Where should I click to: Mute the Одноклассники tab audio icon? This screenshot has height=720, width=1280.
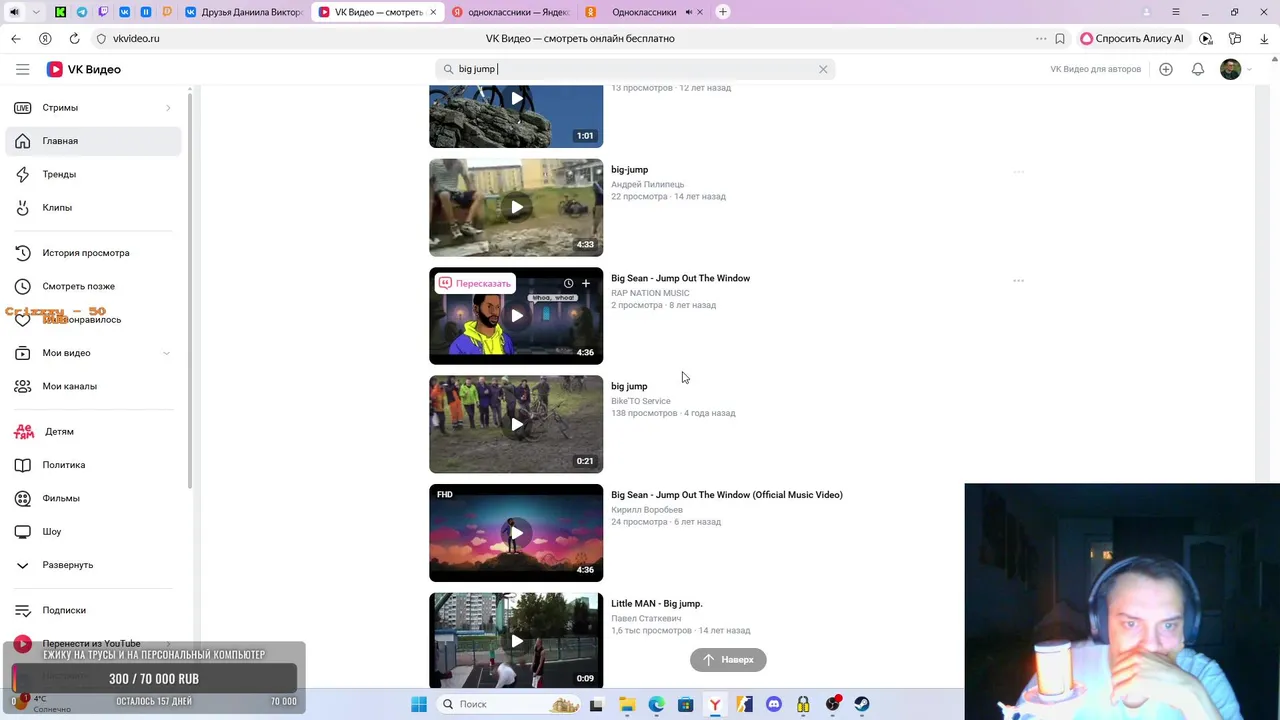(x=689, y=12)
